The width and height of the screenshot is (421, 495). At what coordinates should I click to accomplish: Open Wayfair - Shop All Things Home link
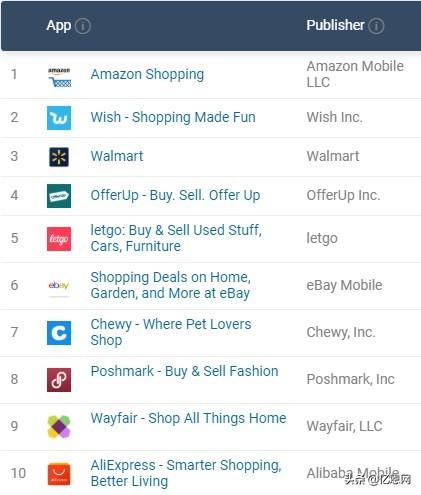(x=188, y=418)
